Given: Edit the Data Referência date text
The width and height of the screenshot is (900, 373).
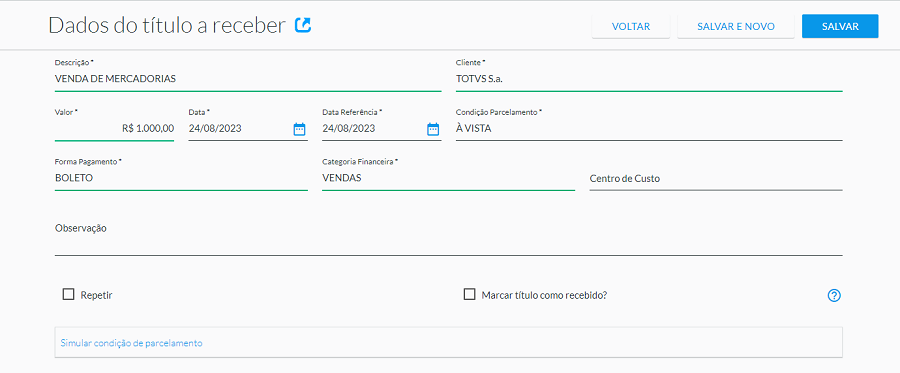Looking at the screenshot, I should point(349,129).
